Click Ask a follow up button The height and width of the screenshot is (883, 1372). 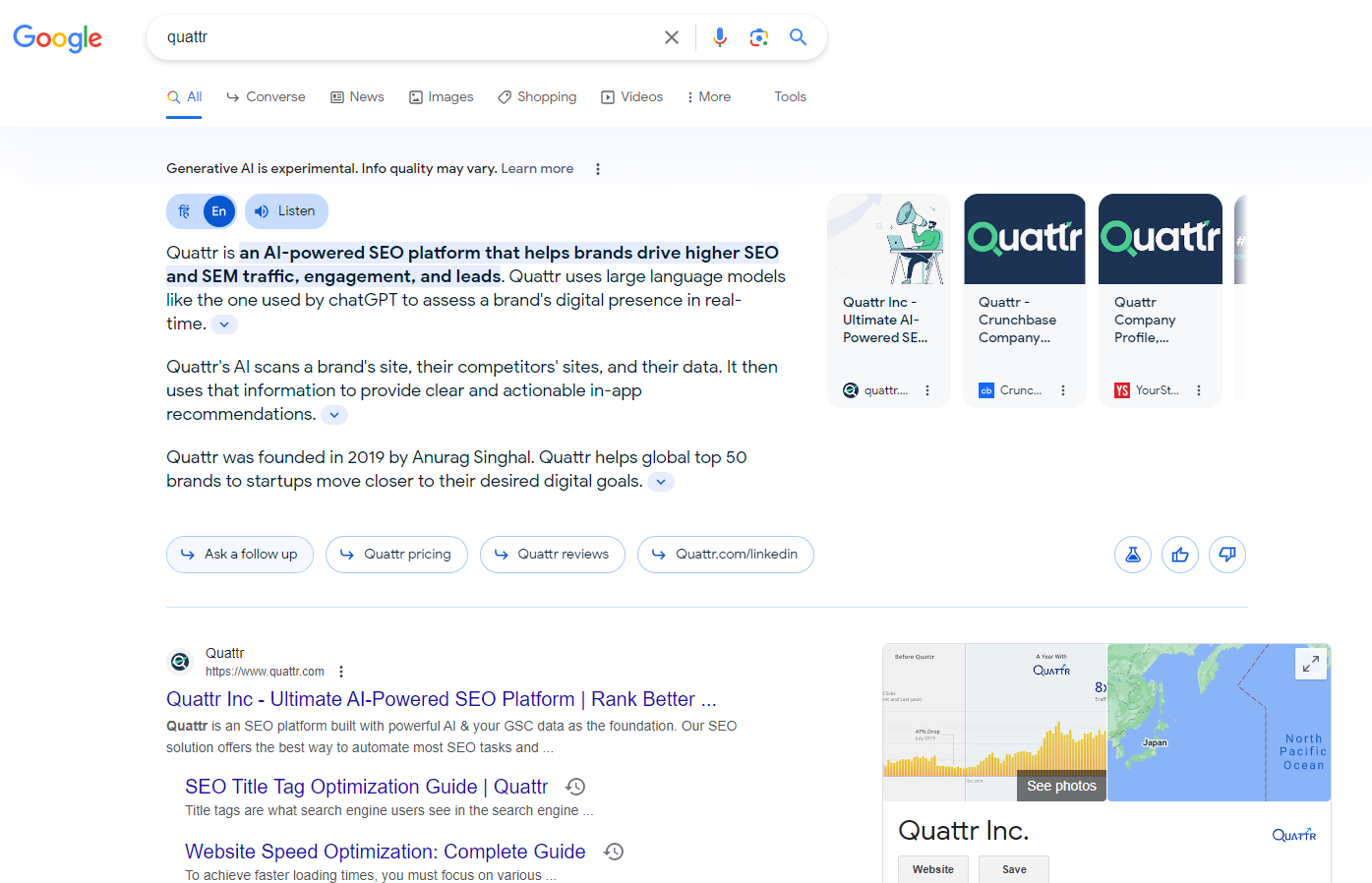point(240,555)
